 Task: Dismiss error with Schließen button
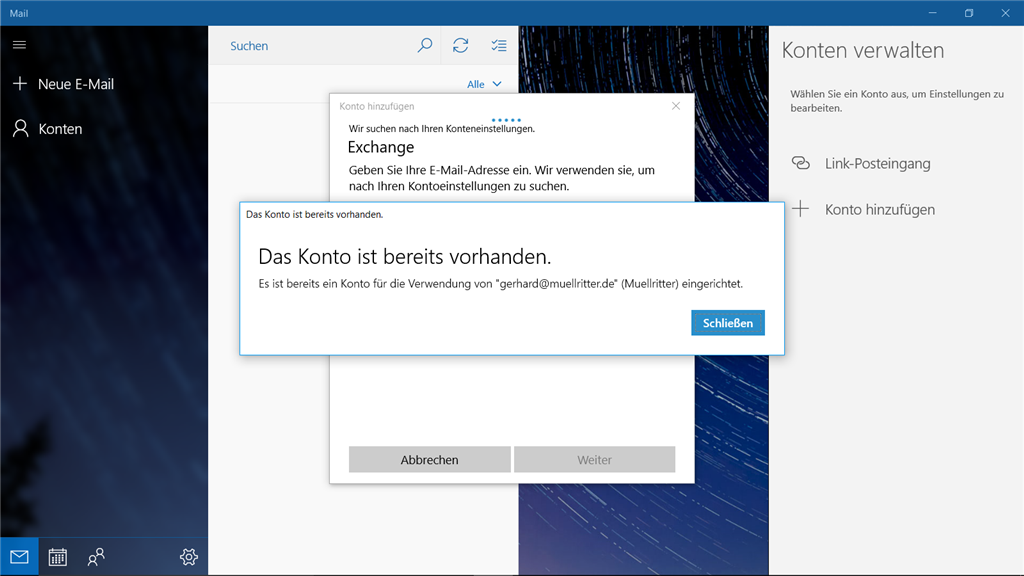pos(728,323)
